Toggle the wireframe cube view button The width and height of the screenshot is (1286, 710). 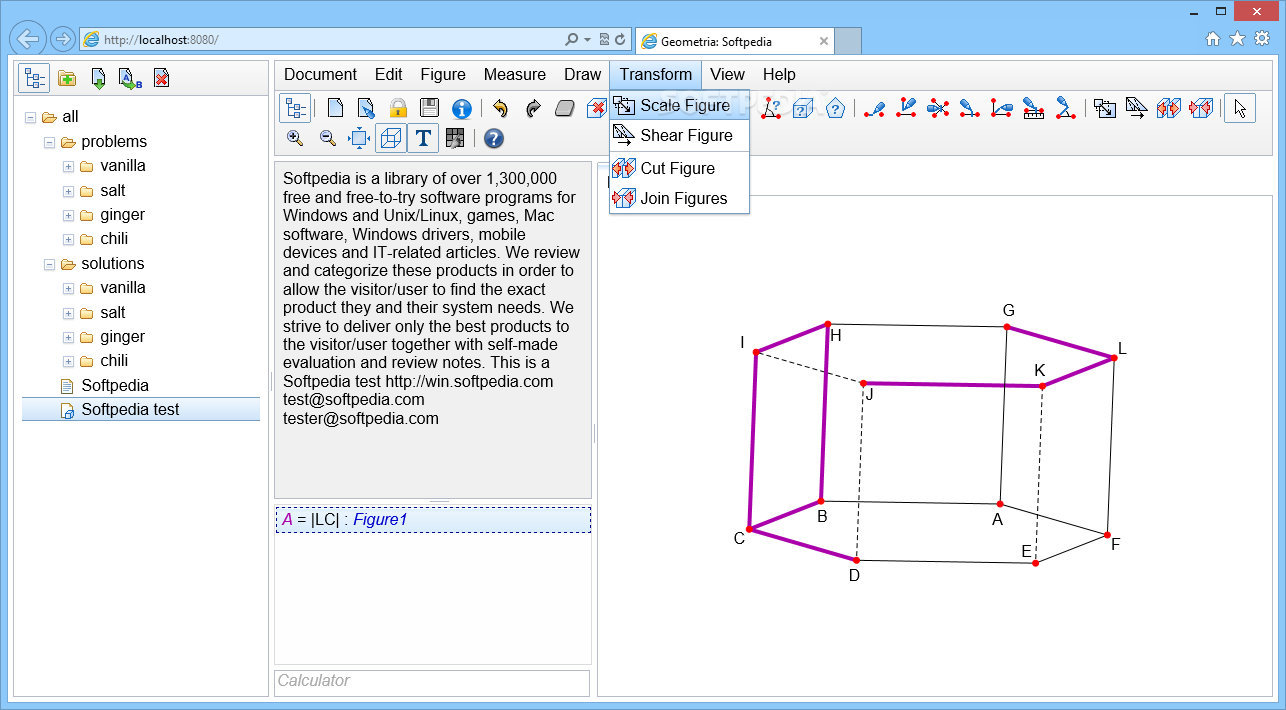point(391,138)
